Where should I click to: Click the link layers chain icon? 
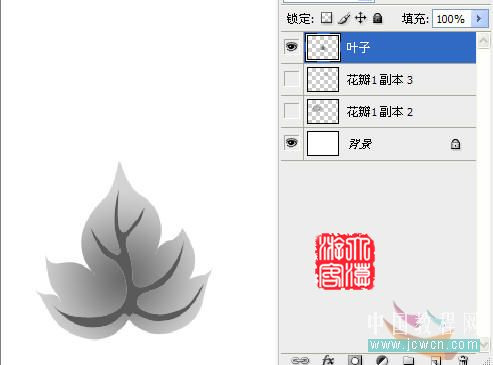point(300,360)
